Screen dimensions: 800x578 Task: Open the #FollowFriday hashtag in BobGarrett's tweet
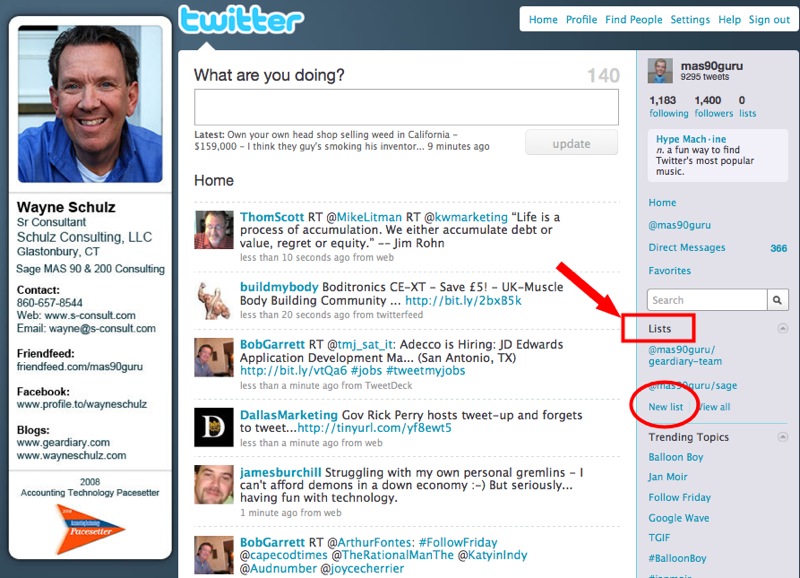(x=458, y=542)
